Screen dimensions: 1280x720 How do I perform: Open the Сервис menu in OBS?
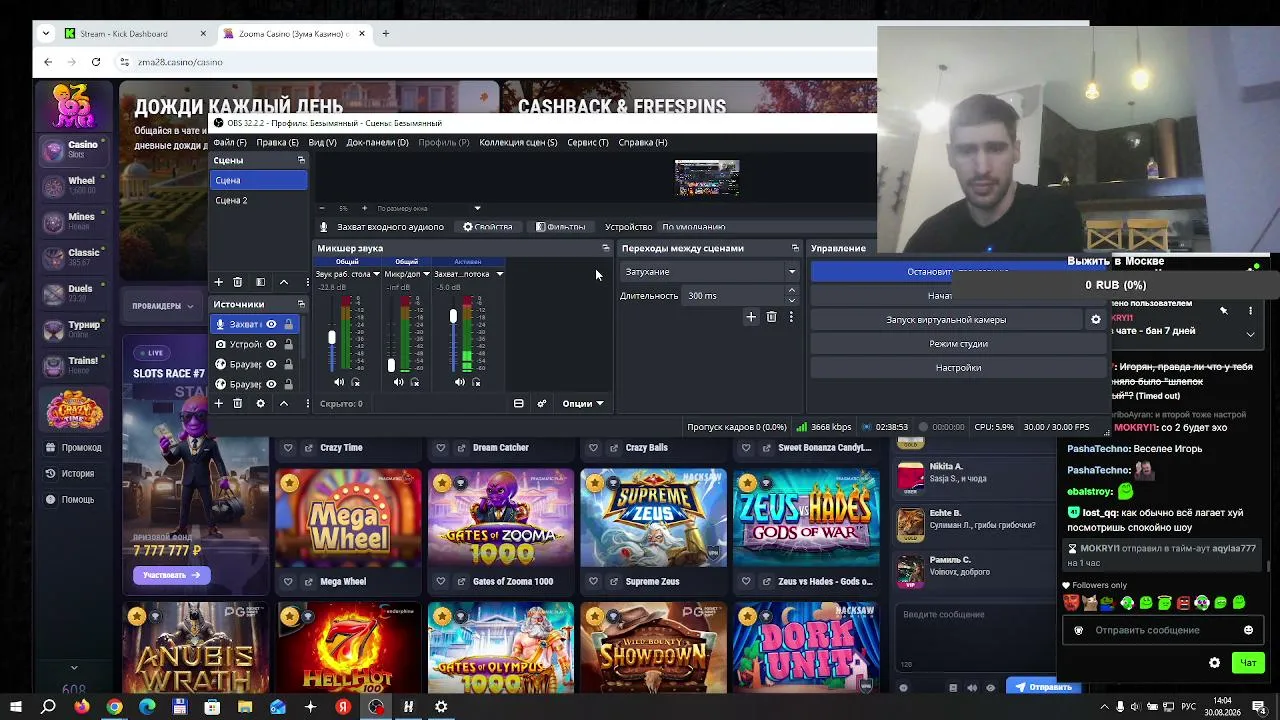(x=587, y=142)
